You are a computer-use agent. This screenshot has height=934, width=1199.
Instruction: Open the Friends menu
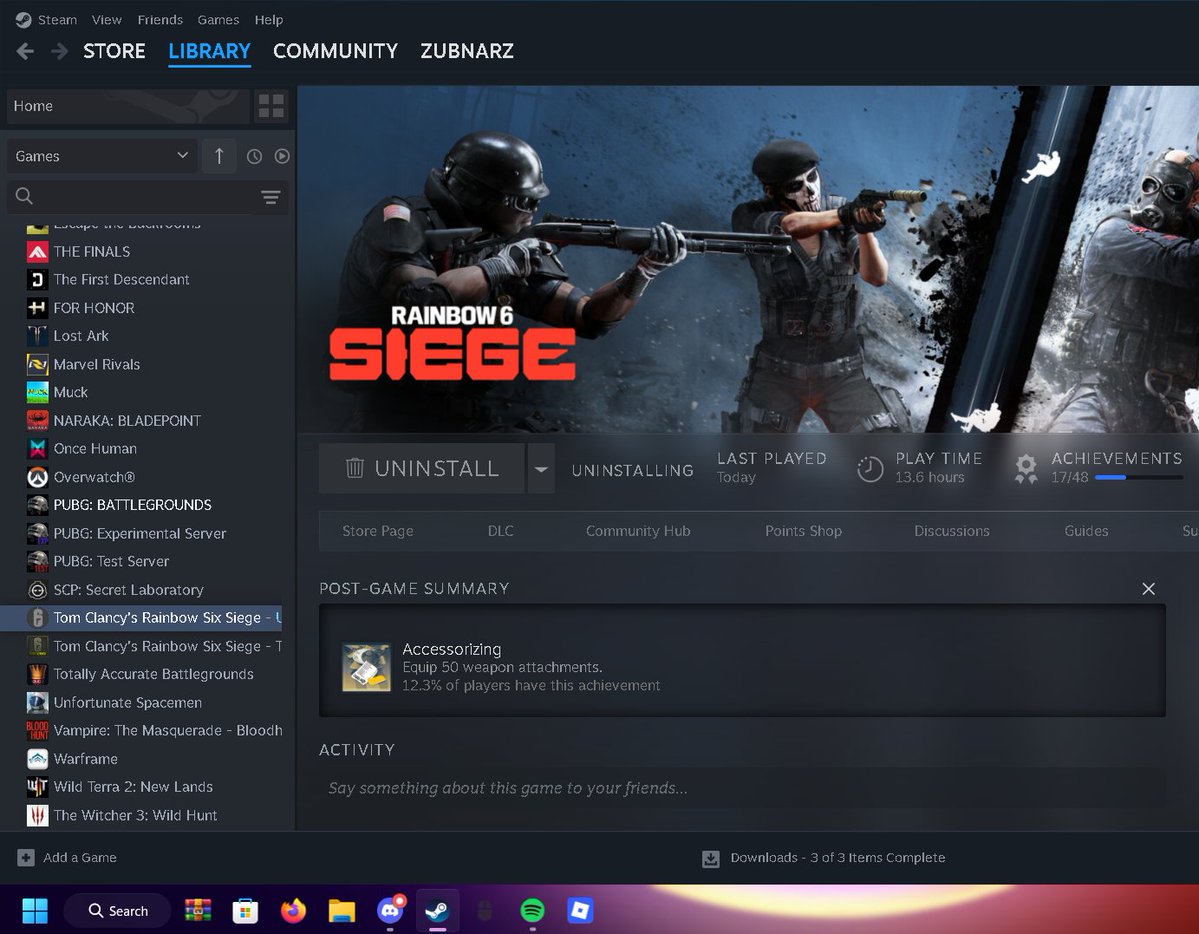(x=160, y=20)
